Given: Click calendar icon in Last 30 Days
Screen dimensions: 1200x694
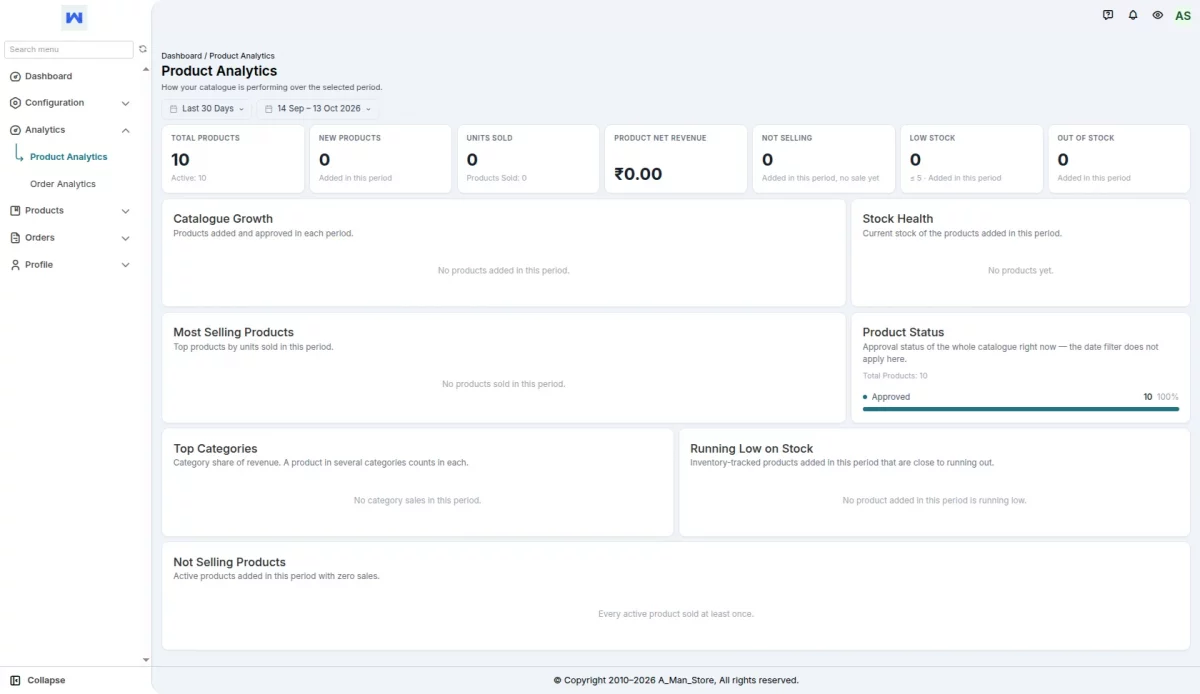Looking at the screenshot, I should coord(173,109).
